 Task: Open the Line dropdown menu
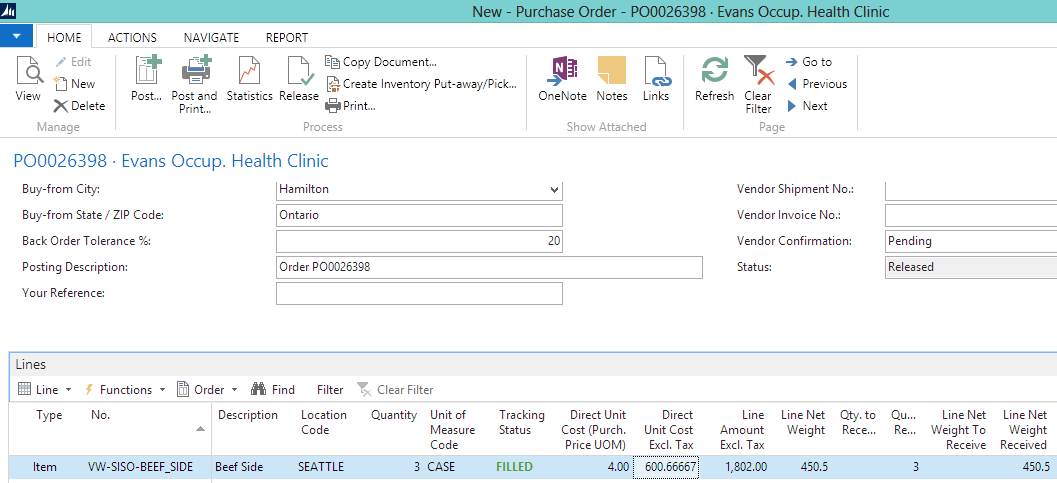[x=46, y=390]
